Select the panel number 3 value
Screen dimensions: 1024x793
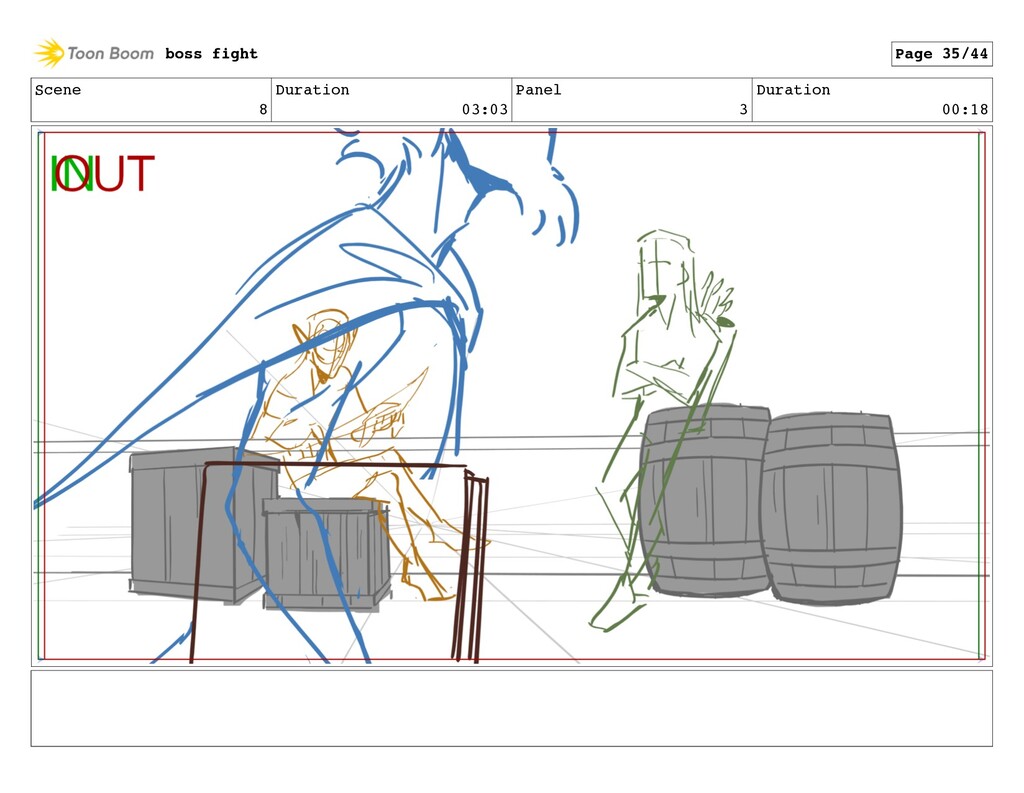743,109
